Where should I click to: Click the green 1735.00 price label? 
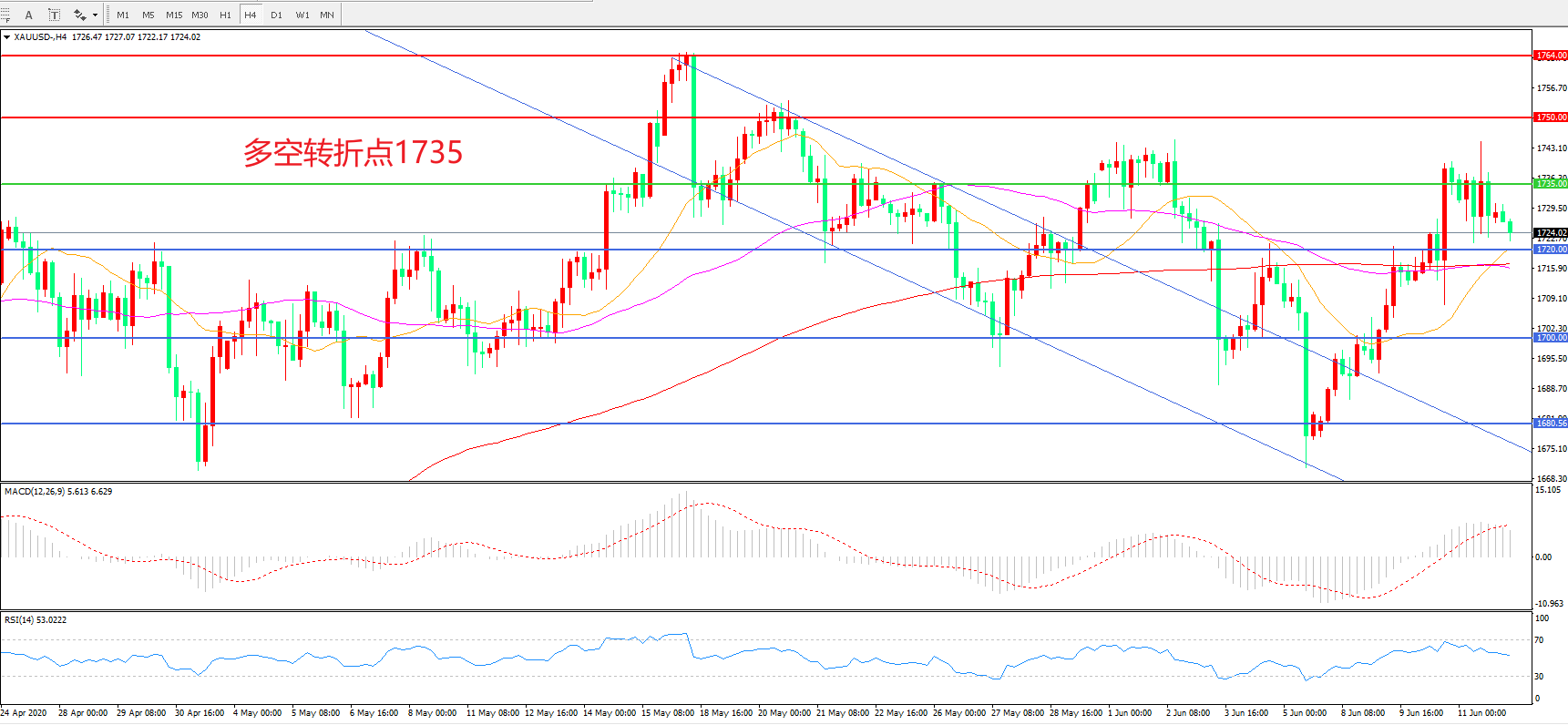pos(1550,184)
